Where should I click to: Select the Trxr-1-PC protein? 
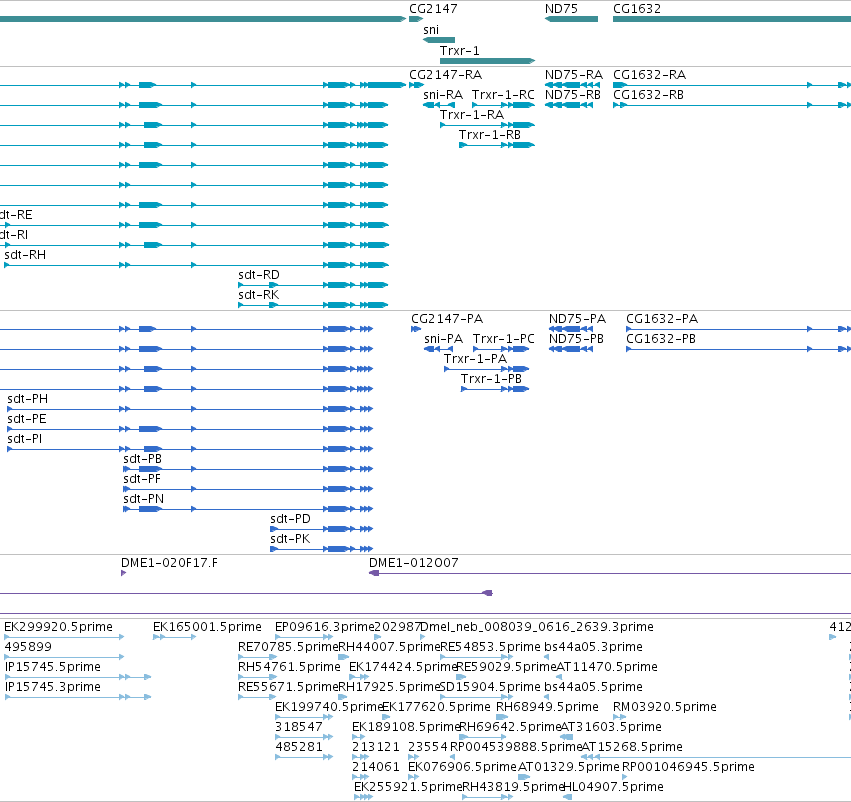(501, 349)
